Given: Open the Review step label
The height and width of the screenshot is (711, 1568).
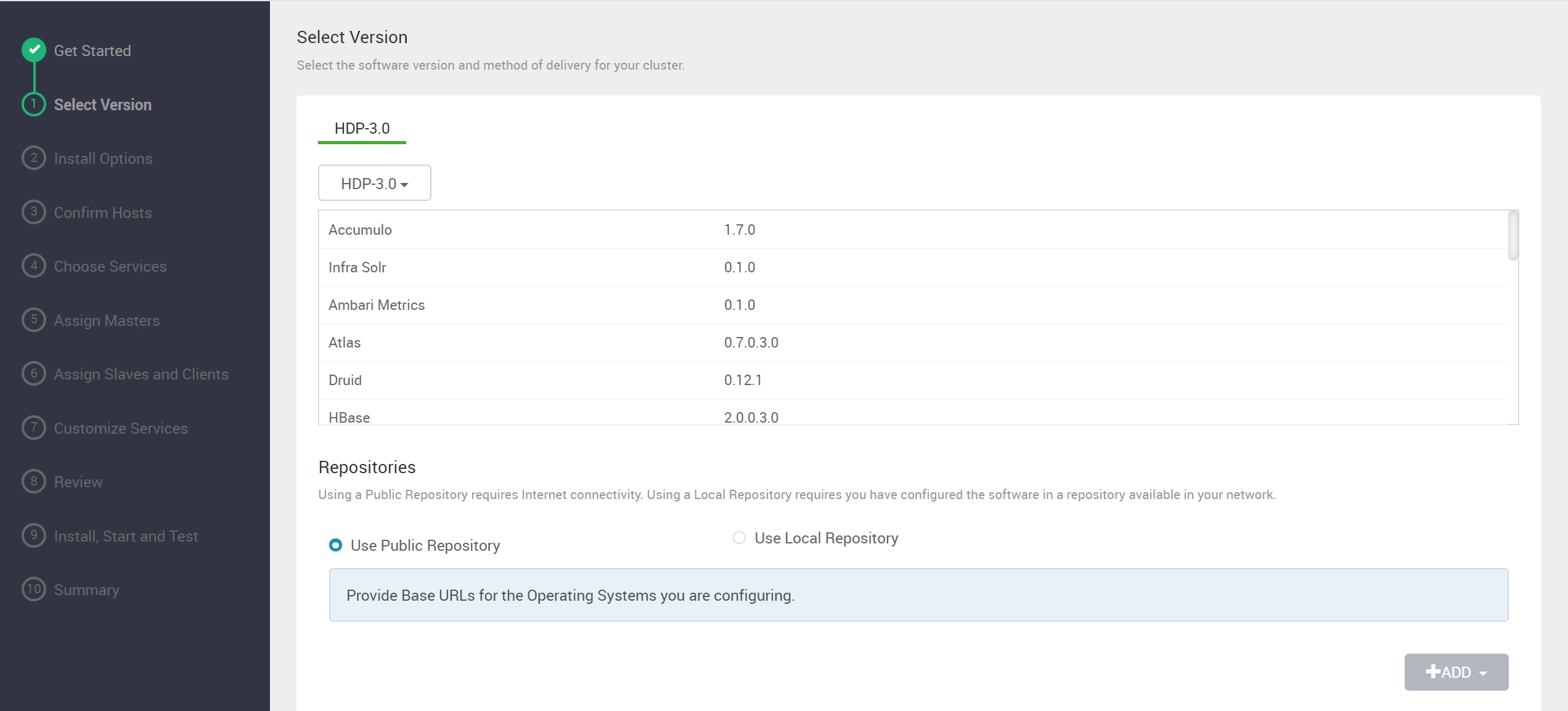Looking at the screenshot, I should click(78, 482).
